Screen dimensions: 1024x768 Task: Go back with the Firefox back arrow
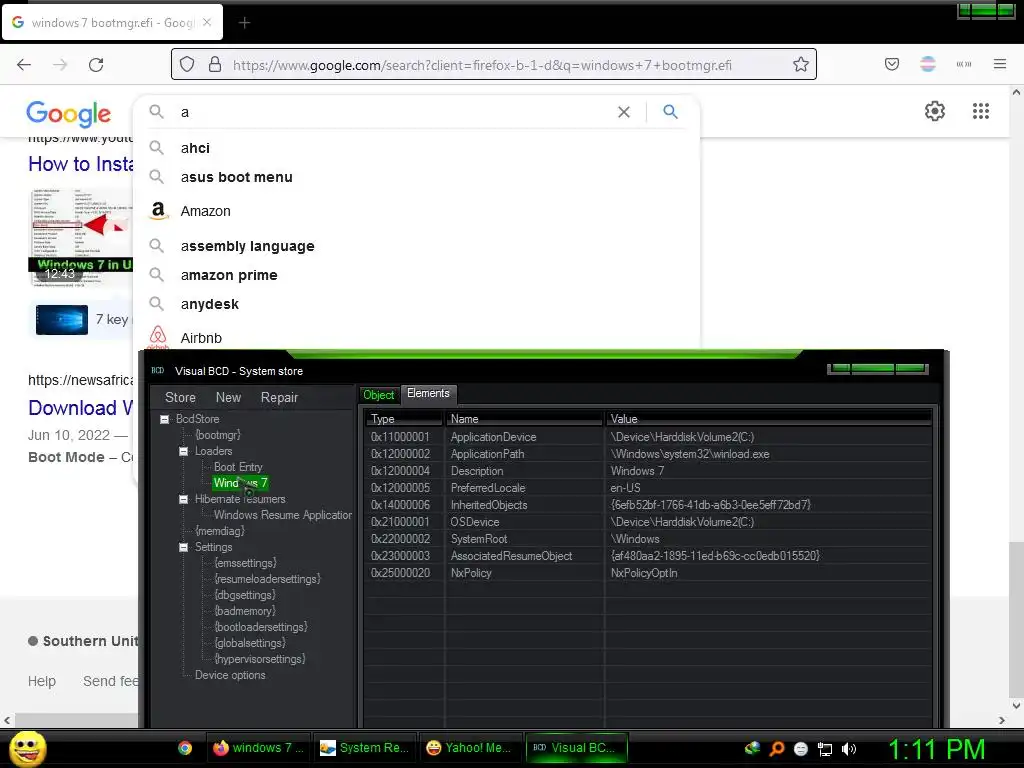point(24,65)
